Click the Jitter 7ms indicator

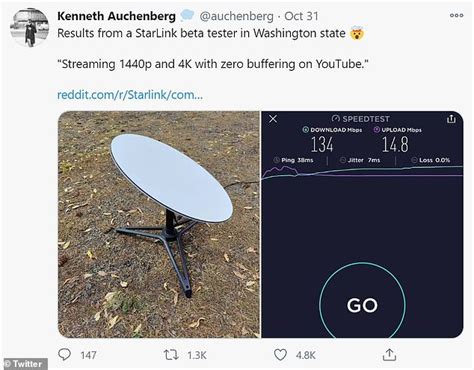(360, 160)
